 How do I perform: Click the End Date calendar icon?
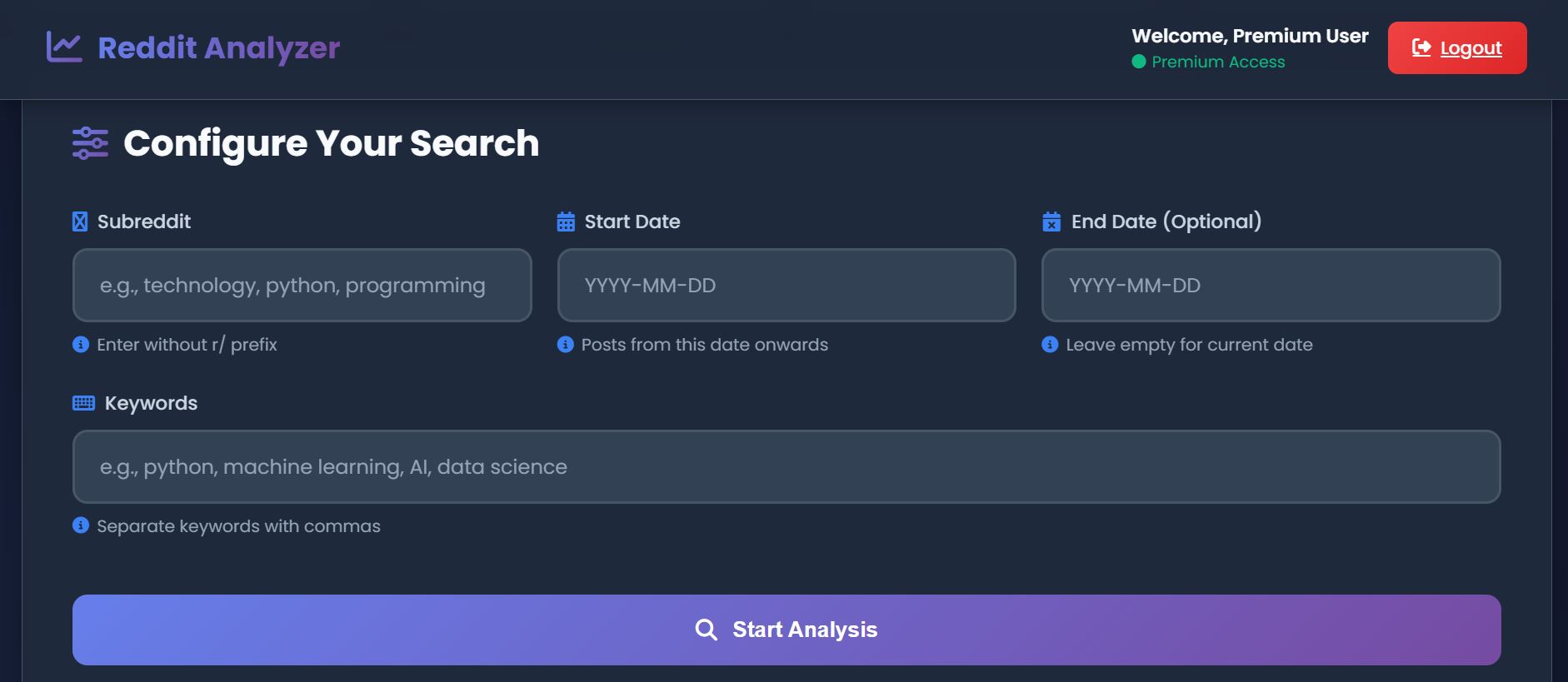click(1051, 222)
